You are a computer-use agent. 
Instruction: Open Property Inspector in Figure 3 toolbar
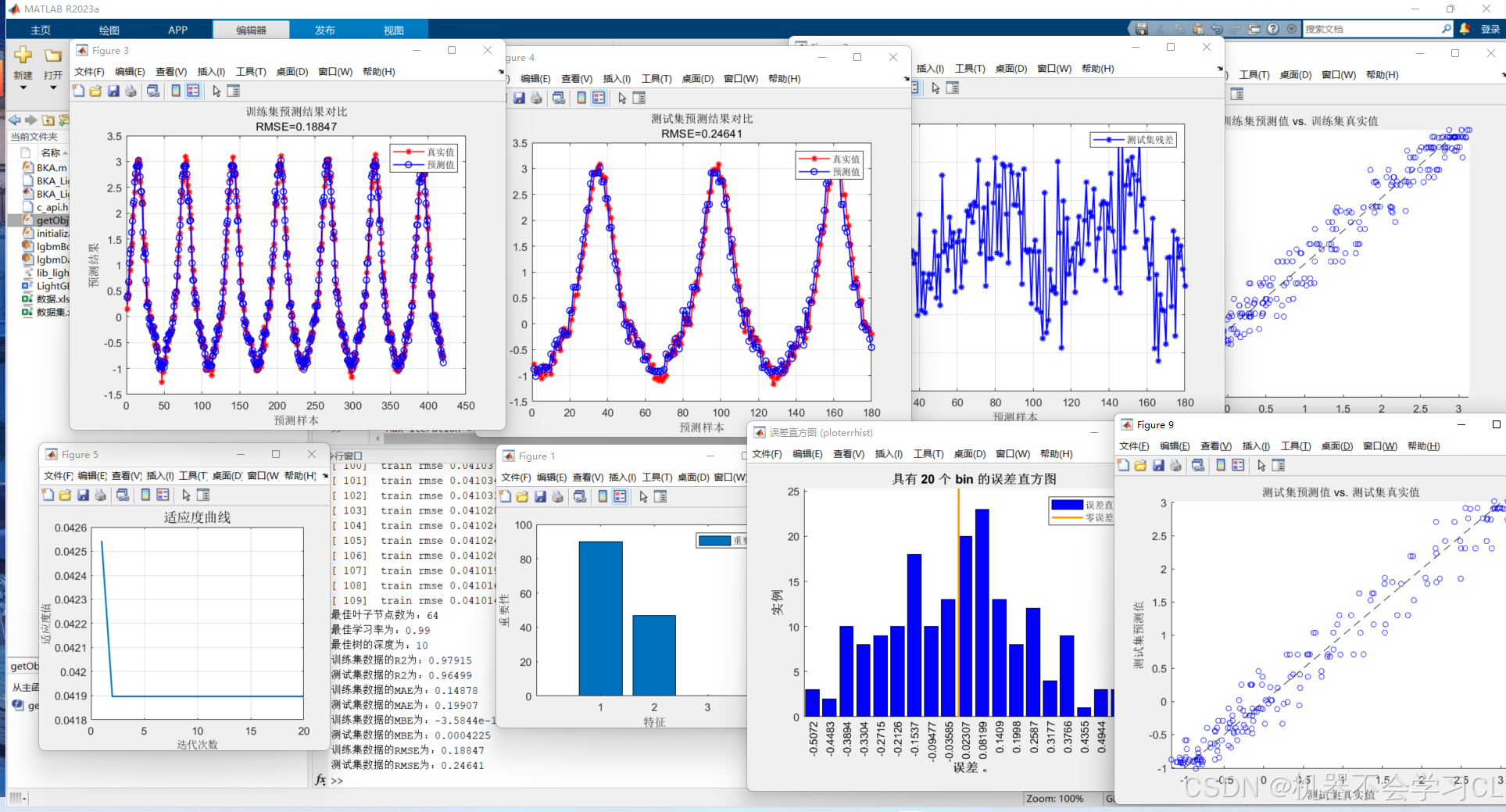click(234, 91)
